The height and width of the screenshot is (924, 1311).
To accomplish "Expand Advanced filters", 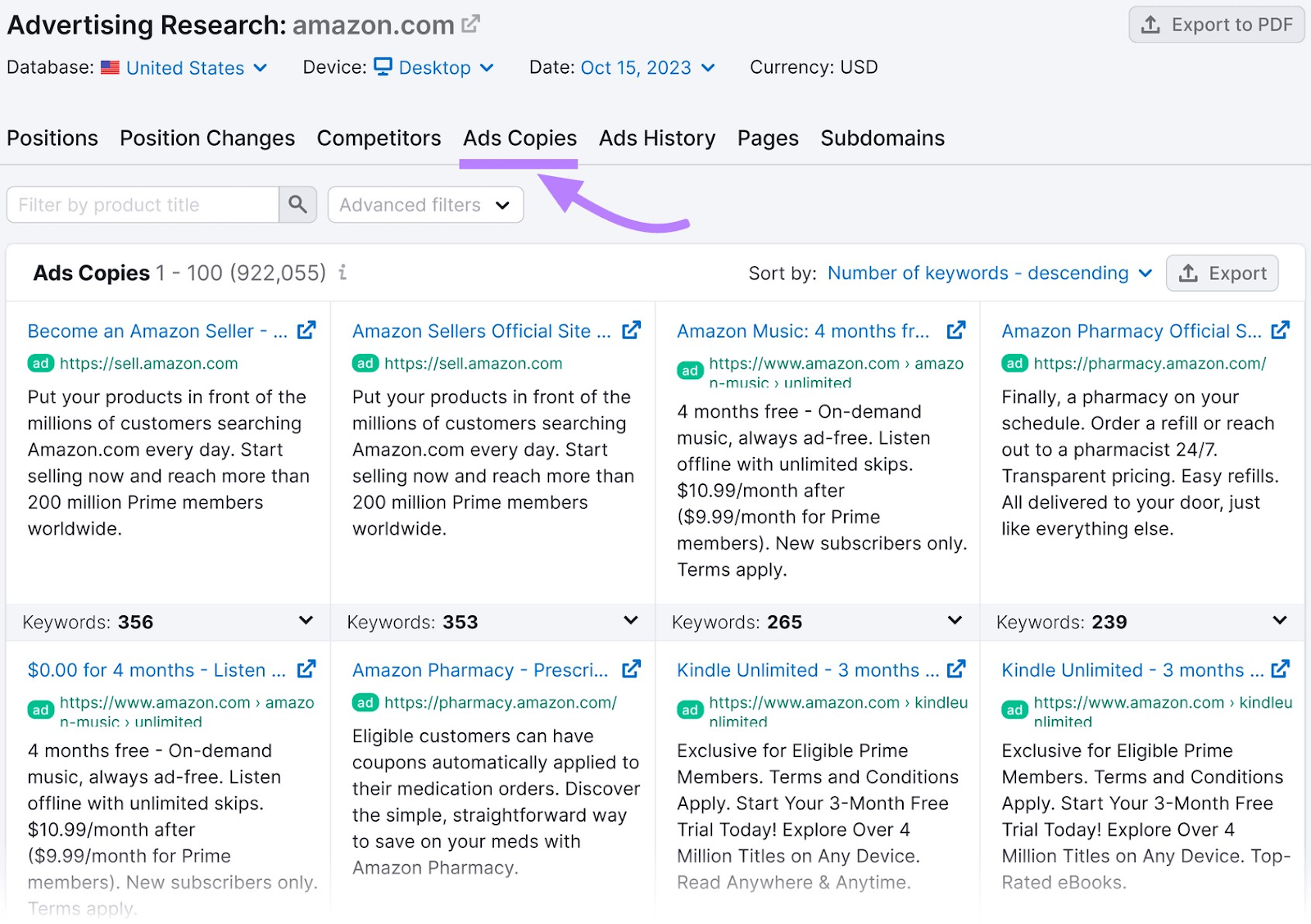I will 424,205.
